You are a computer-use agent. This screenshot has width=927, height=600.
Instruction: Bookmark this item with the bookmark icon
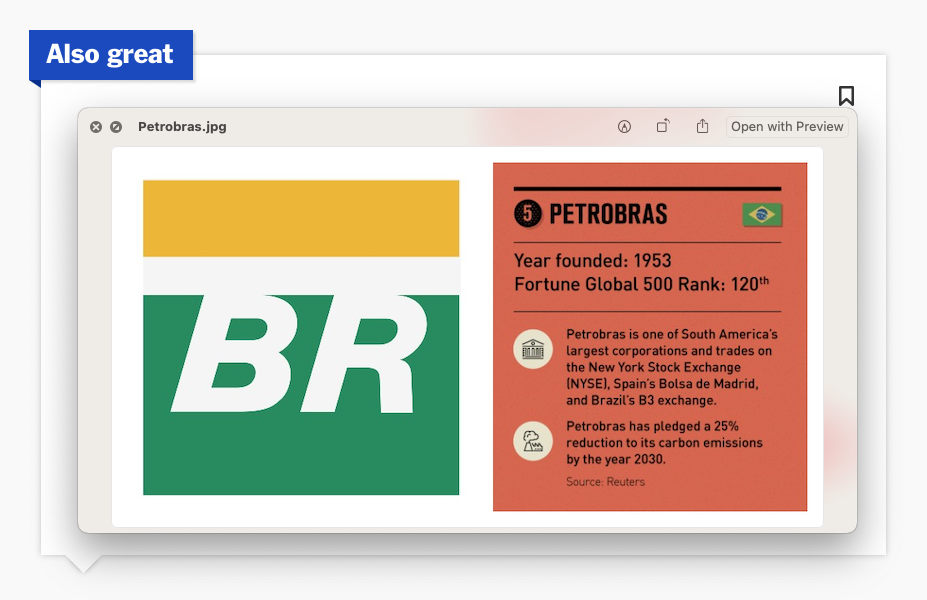tap(846, 96)
